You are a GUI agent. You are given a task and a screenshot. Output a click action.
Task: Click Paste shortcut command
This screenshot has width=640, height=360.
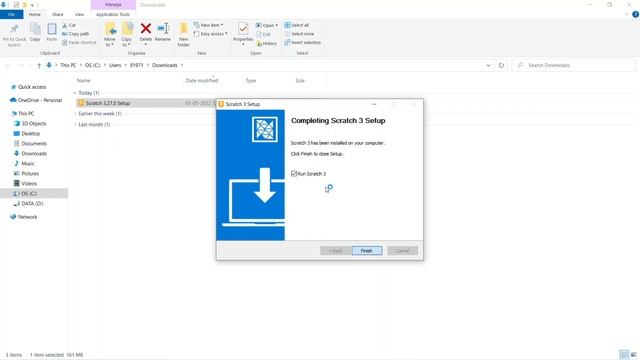pyautogui.click(x=79, y=42)
